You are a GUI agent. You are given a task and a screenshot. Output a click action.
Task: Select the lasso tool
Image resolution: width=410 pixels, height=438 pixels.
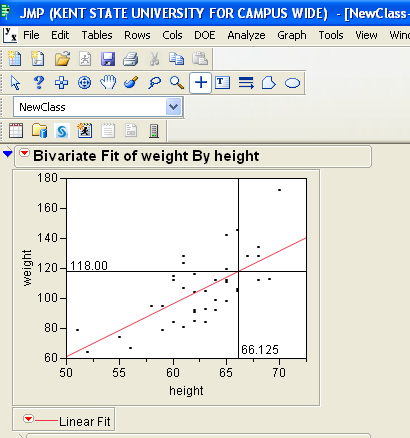point(154,82)
